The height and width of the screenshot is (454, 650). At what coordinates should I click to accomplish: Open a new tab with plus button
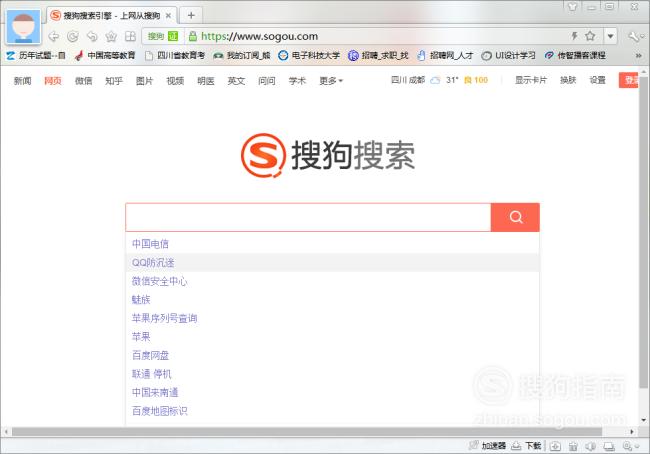(x=191, y=16)
